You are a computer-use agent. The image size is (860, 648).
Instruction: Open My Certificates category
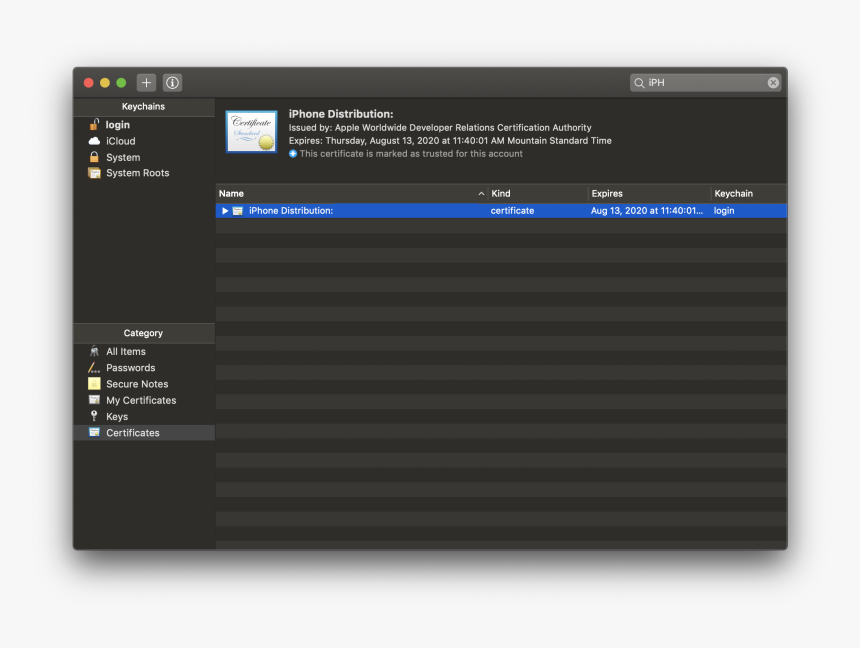click(141, 400)
